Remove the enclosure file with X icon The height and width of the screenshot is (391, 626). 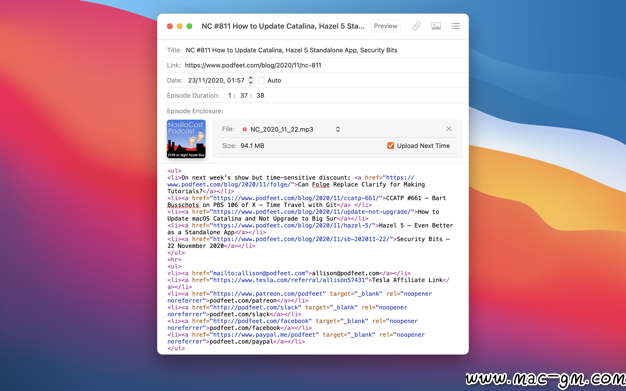(x=448, y=129)
